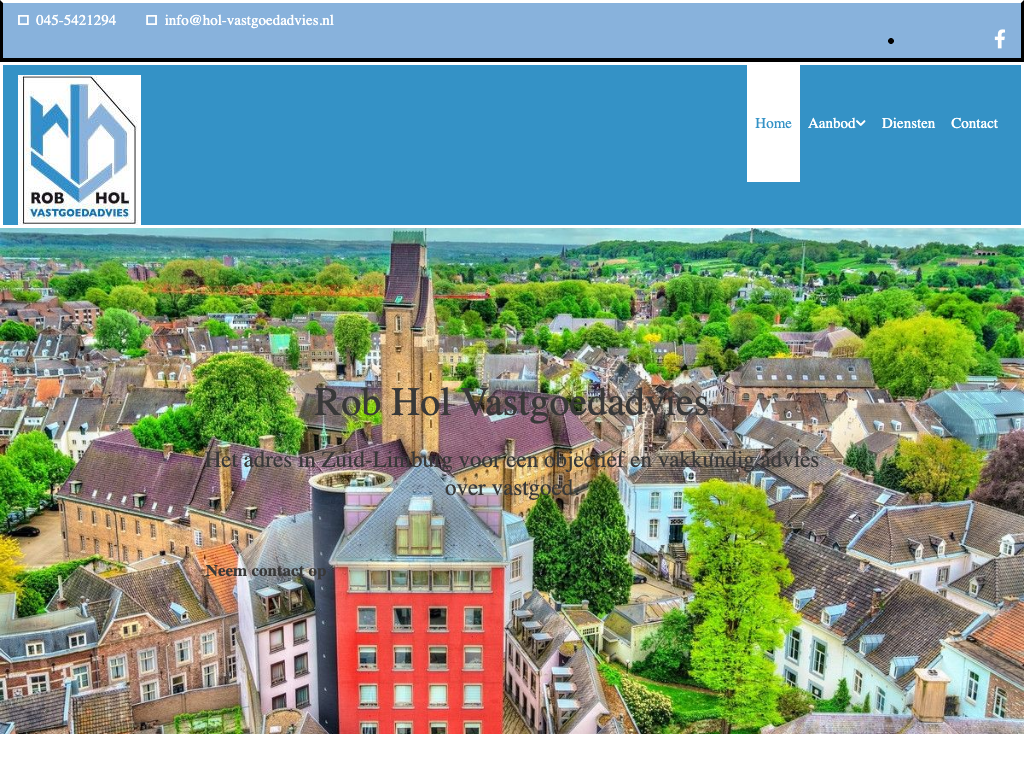Click the envelope icon before the email address
Screen dimensions: 1024x768
152,20
